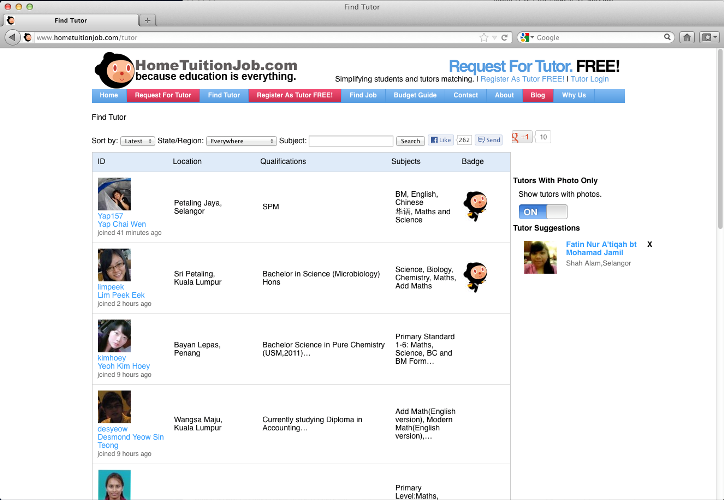The width and height of the screenshot is (724, 500).
Task: Click the HomeTuitionJob mascot logo
Action: (114, 70)
